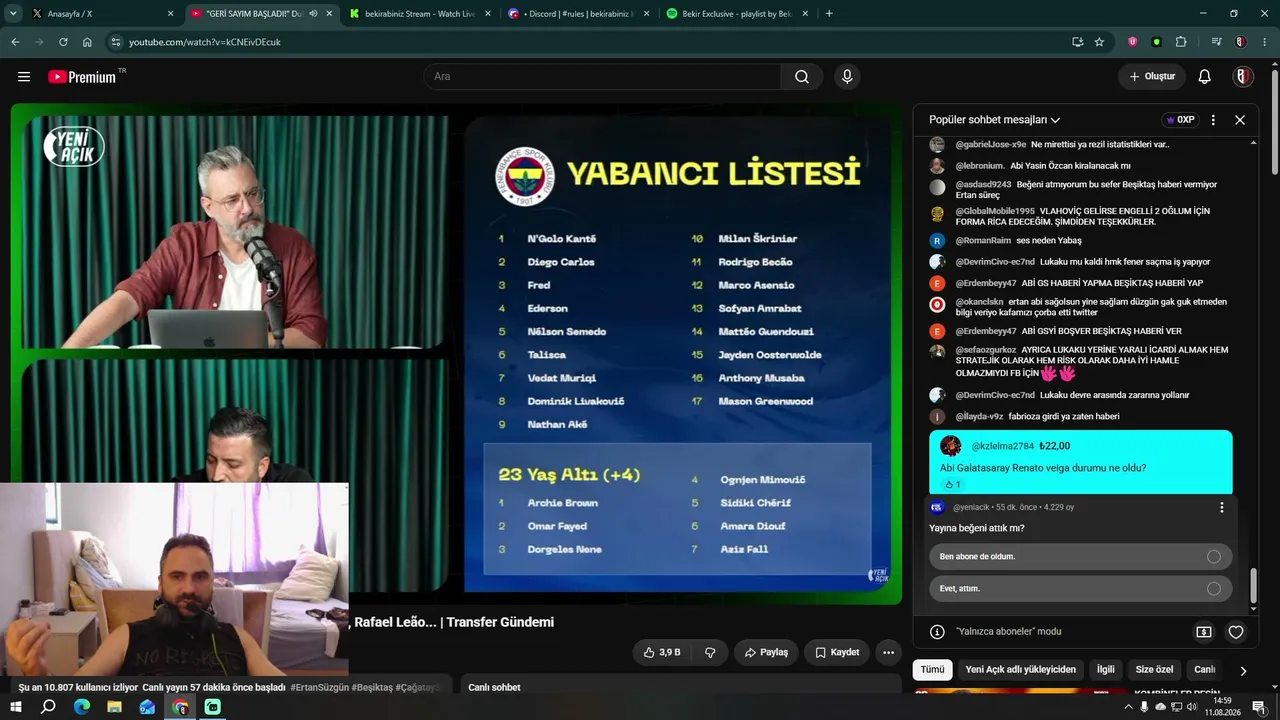Like the video with 3,9 B likes

pos(661,652)
